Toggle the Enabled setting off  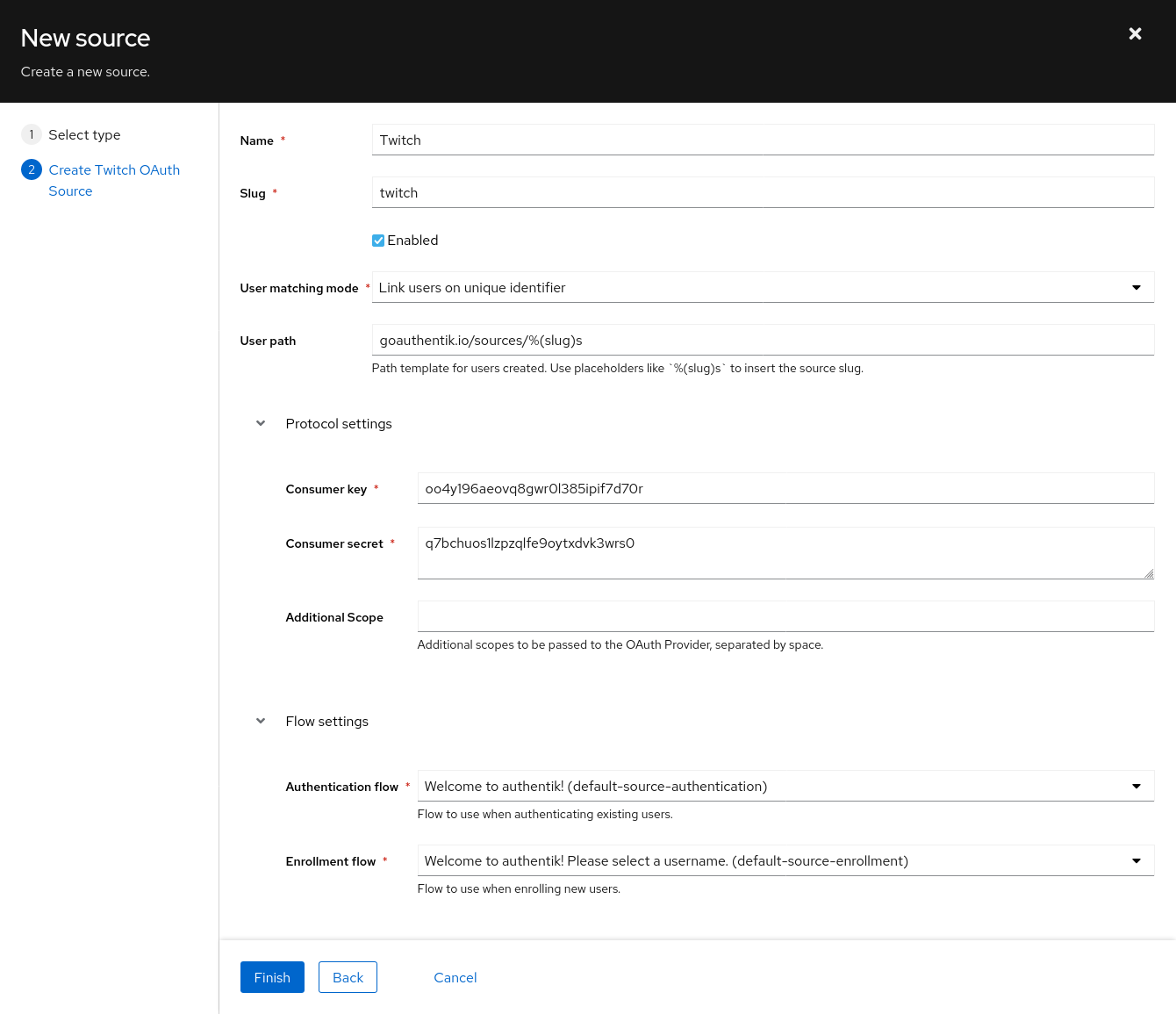tap(377, 240)
